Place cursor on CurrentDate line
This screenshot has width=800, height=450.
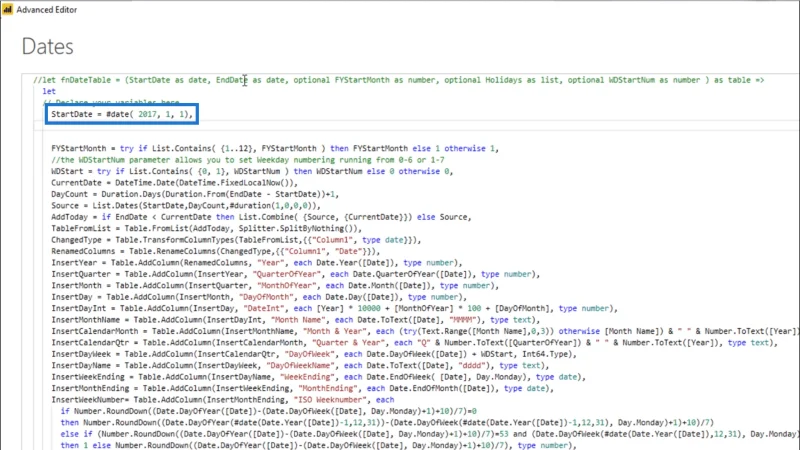174,183
